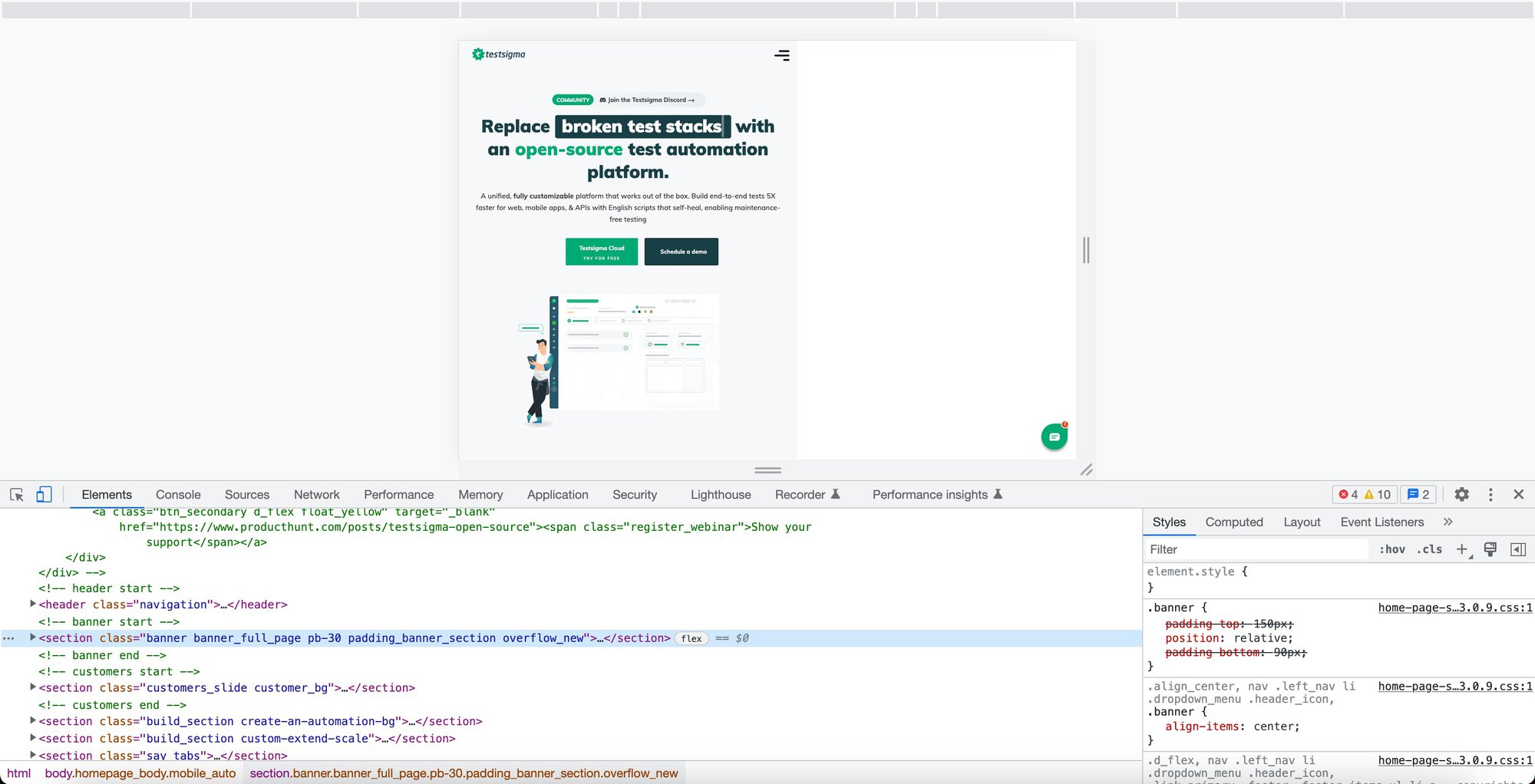Open the Sources tab
The image size is (1535, 784).
(x=247, y=495)
